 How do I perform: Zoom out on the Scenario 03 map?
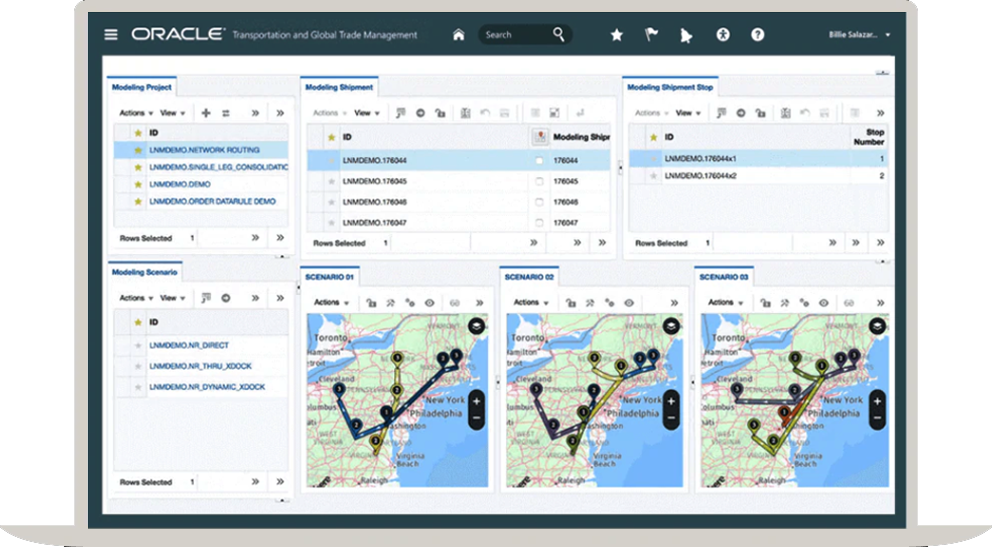(x=877, y=418)
